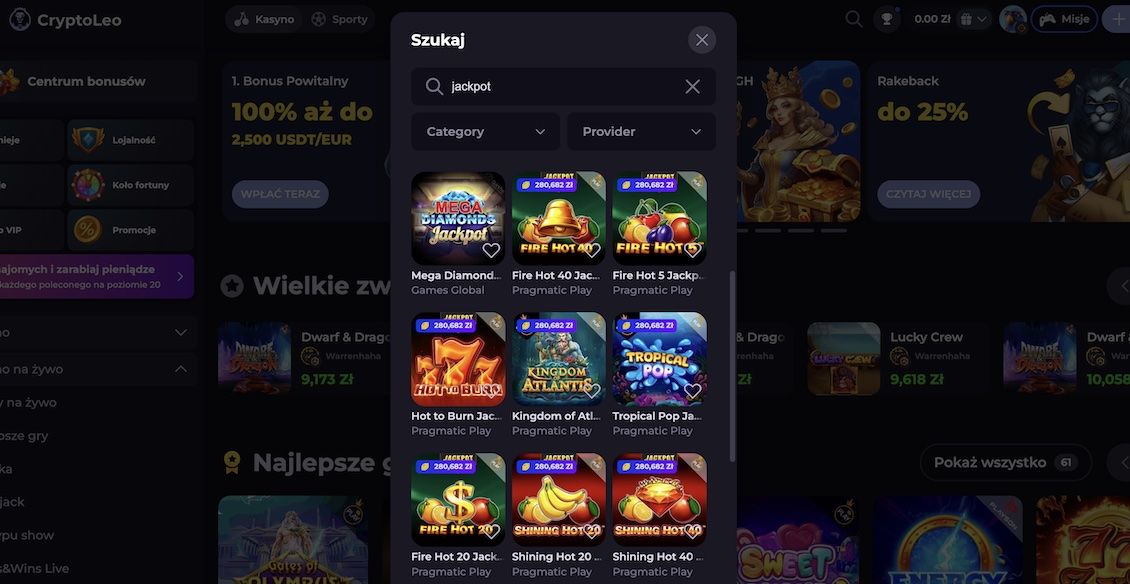The width and height of the screenshot is (1130, 584).
Task: Close the Szukaj search dialog
Action: (x=701, y=40)
